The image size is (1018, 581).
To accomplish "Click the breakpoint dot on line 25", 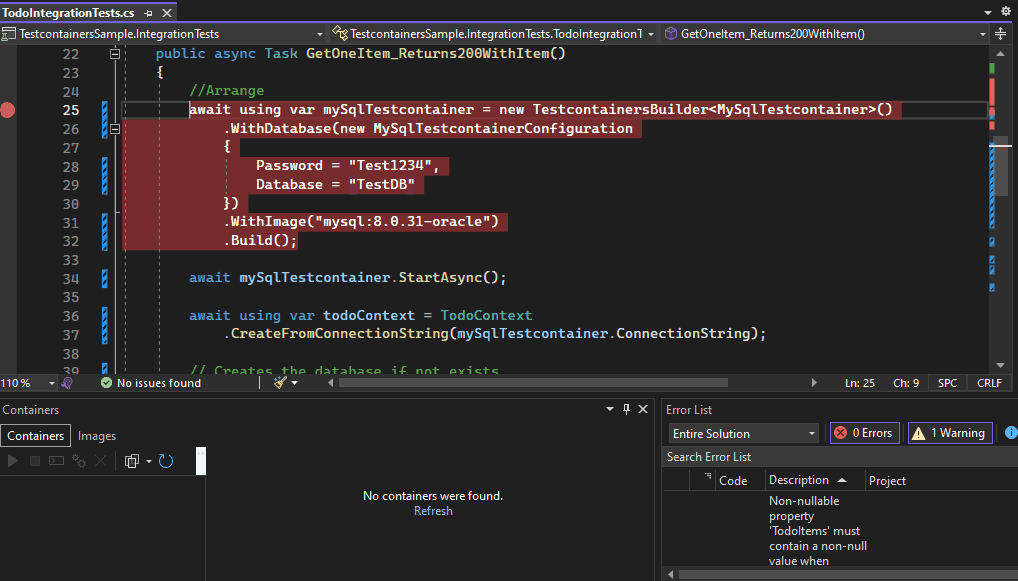I will click(x=7, y=110).
